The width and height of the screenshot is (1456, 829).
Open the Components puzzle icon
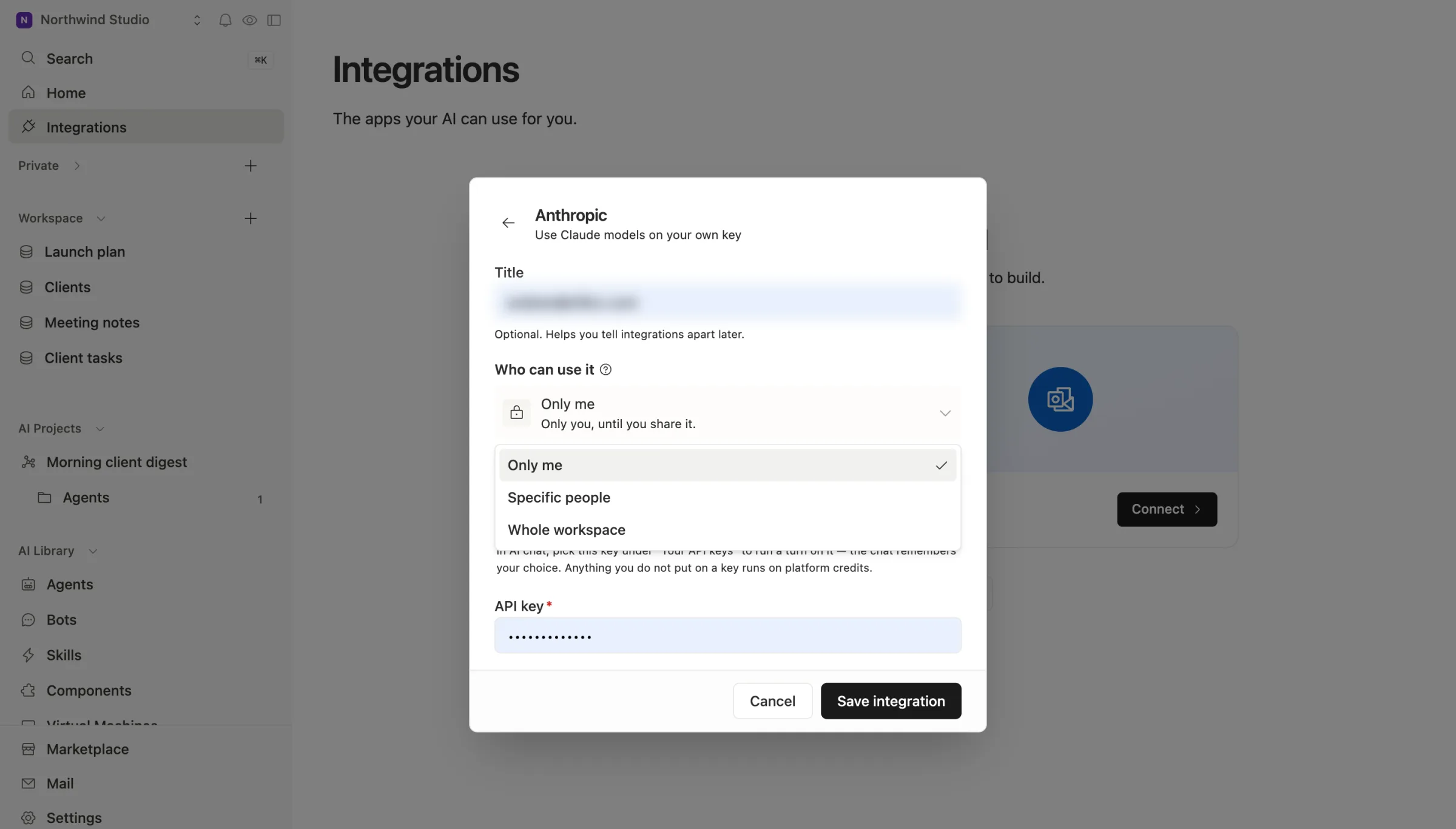[x=28, y=690]
